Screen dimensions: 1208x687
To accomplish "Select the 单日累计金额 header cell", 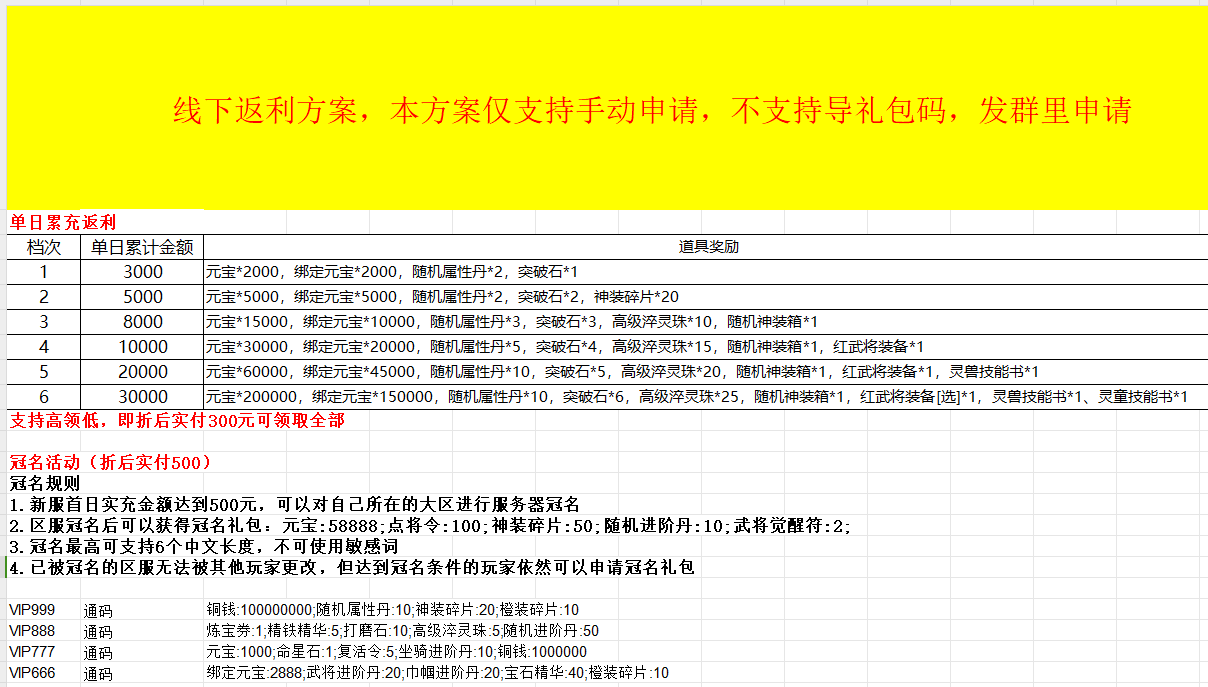I will click(x=142, y=247).
